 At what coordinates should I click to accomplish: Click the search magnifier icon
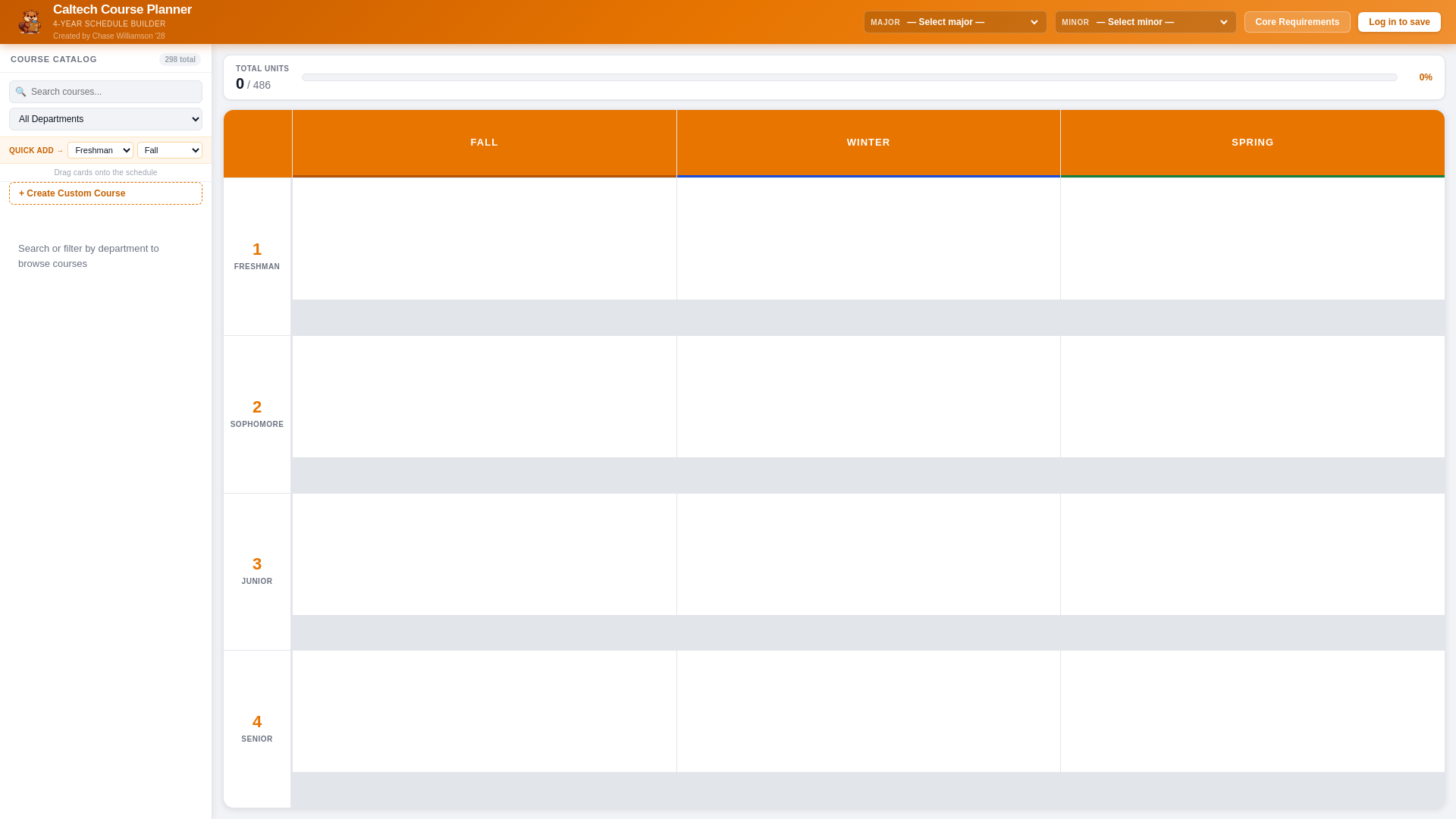20,92
